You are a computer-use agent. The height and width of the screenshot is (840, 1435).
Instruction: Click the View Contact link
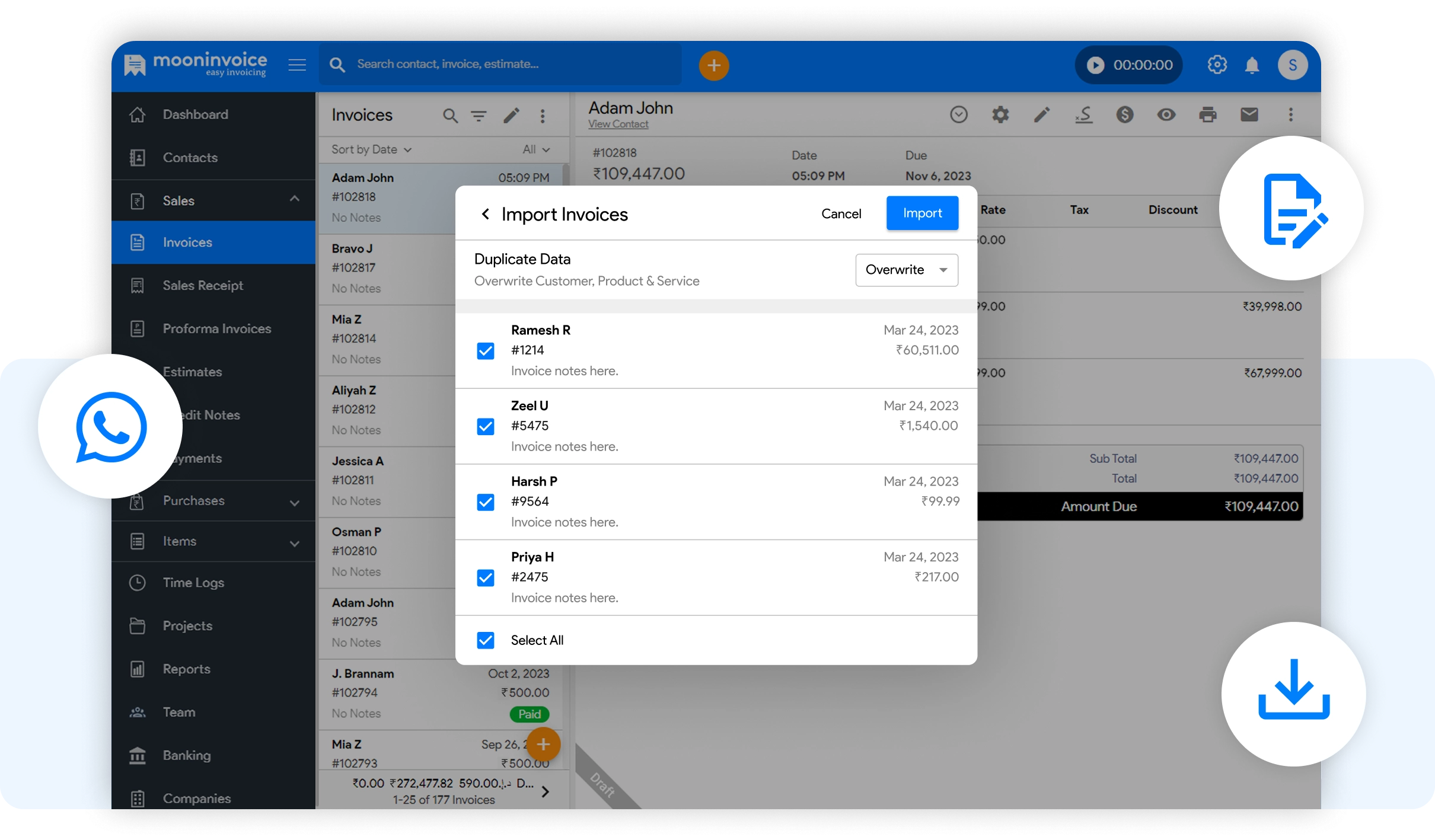coord(618,124)
